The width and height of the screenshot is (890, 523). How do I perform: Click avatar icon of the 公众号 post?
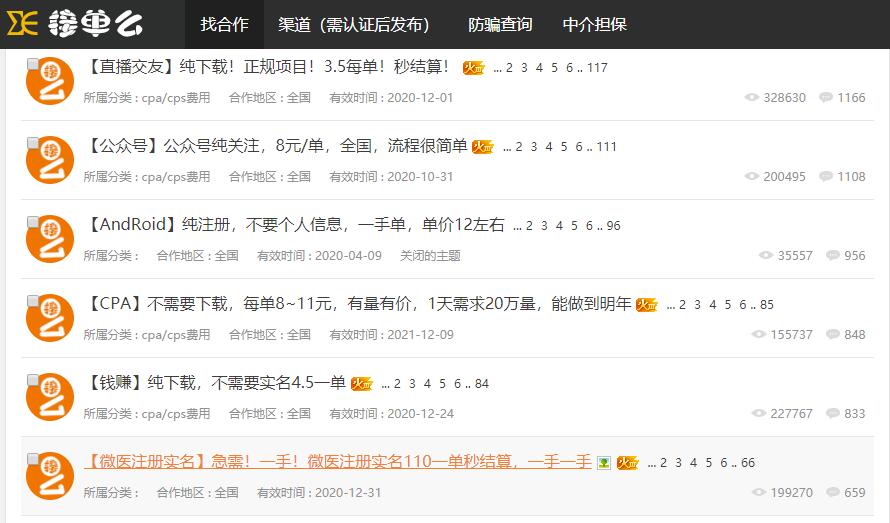[x=51, y=161]
